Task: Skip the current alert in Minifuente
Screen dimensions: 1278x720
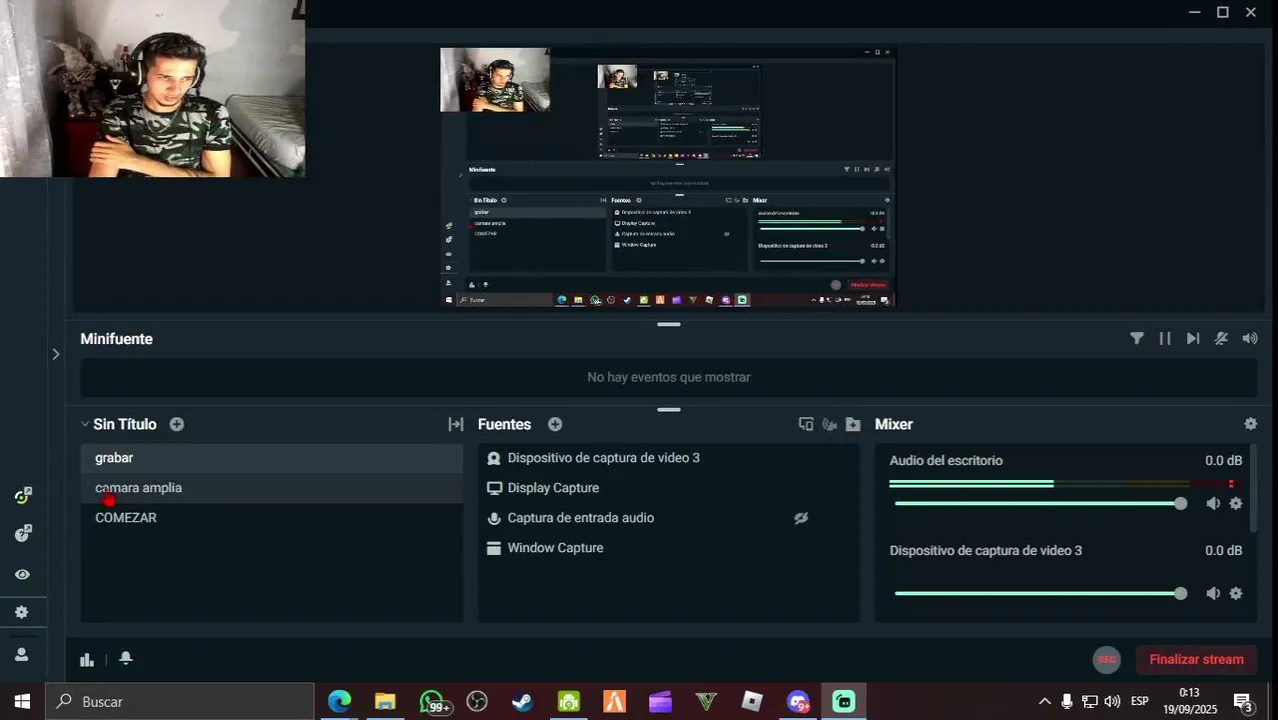Action: point(1193,338)
